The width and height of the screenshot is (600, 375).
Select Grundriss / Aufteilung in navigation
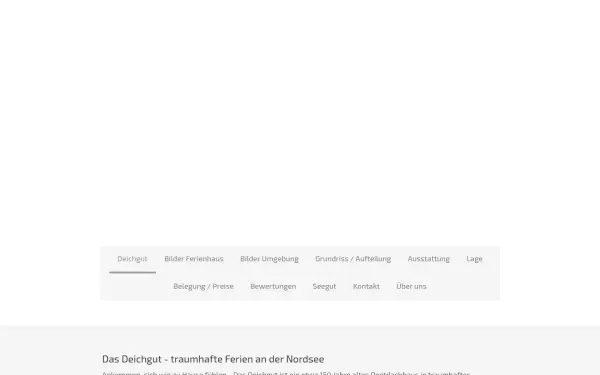[x=353, y=259]
